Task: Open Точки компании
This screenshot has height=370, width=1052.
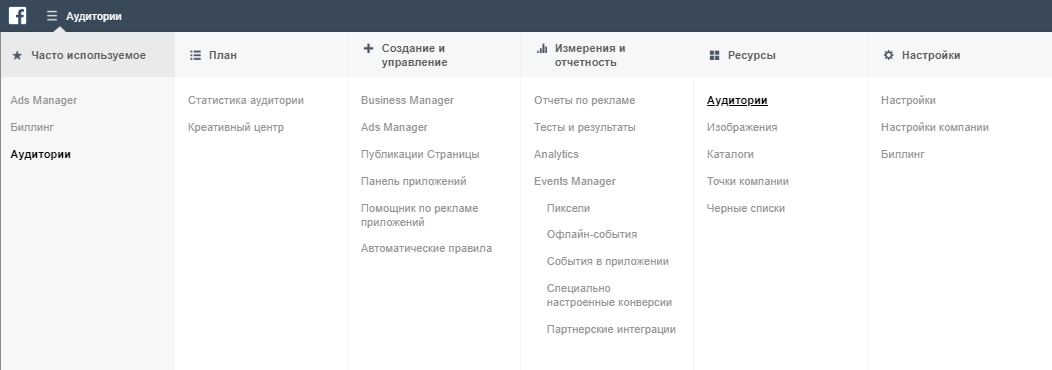Action: point(748,181)
